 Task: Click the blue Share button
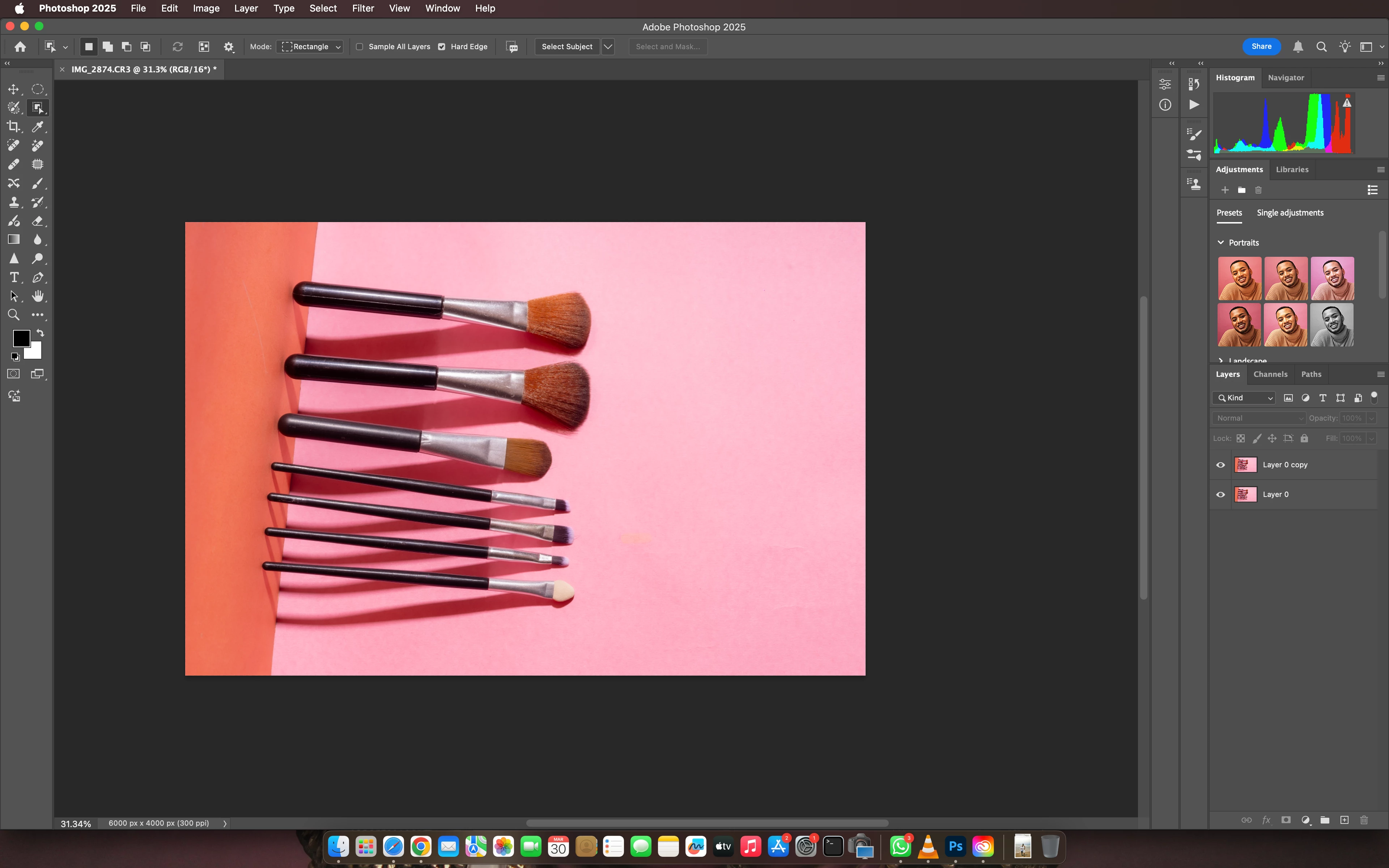1261,47
